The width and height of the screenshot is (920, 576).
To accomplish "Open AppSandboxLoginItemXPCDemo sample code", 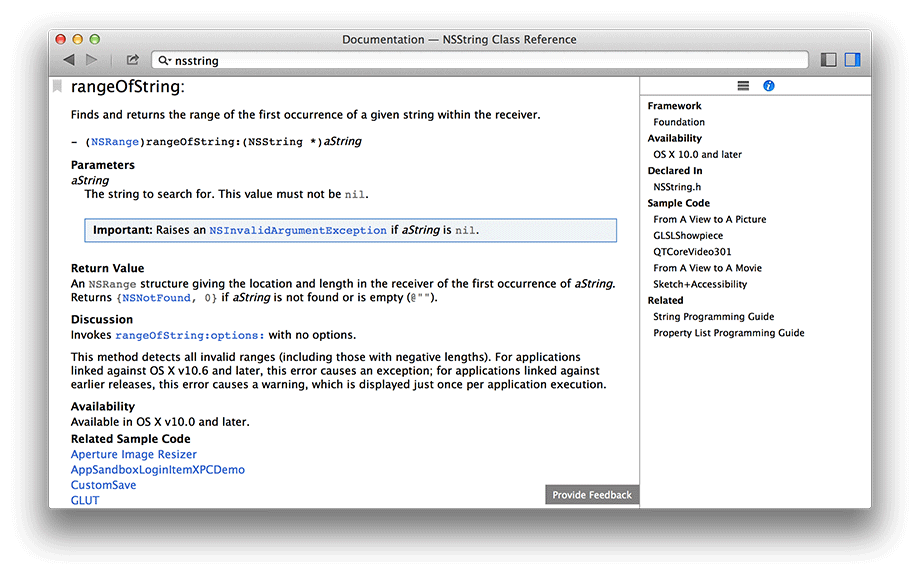I will 158,470.
